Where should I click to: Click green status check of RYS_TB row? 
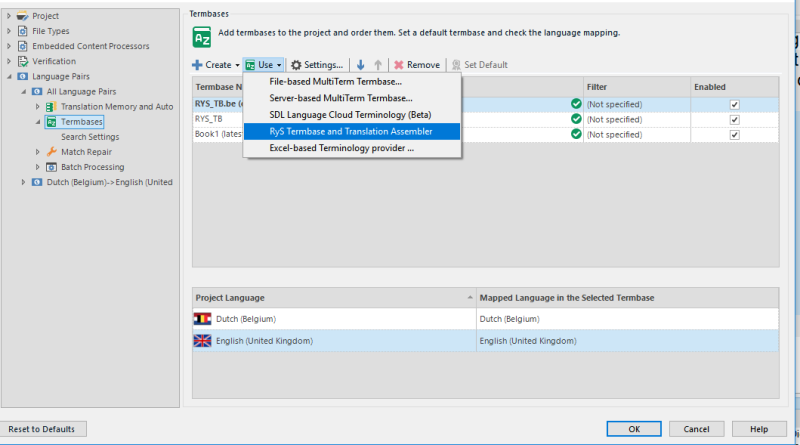click(576, 119)
